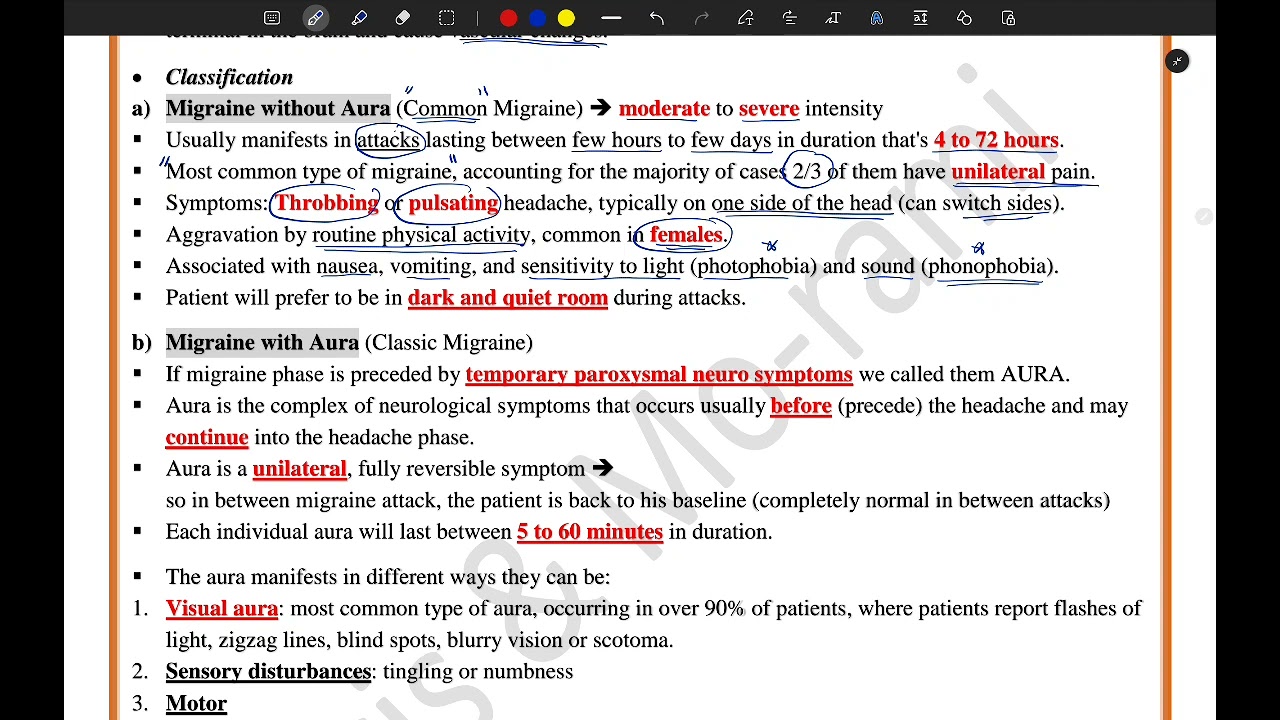
Task: Select the pen tool
Action: point(315,18)
